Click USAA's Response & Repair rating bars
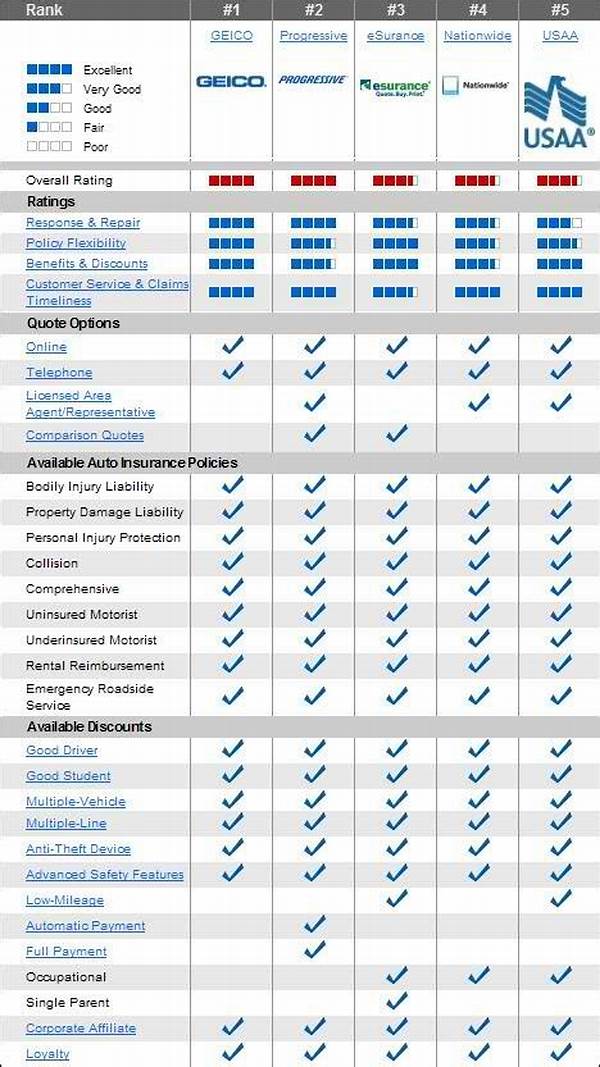 pos(559,223)
